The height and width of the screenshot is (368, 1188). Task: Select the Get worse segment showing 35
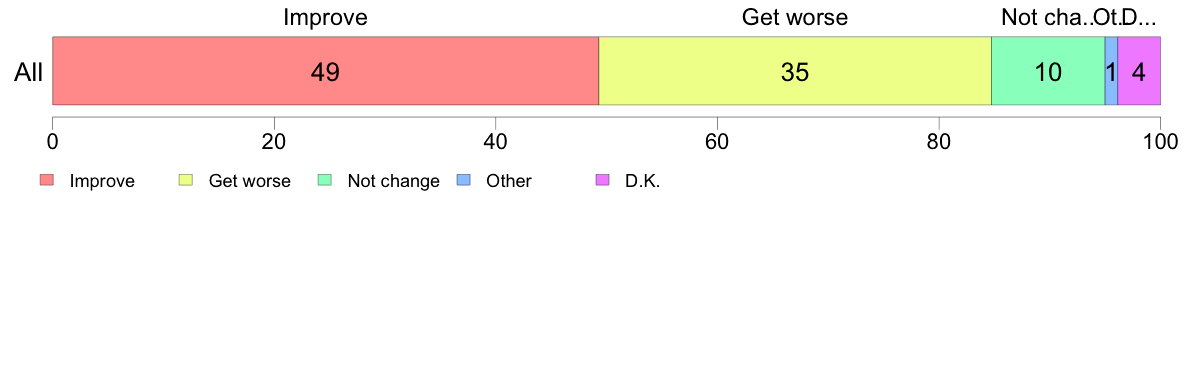click(796, 70)
